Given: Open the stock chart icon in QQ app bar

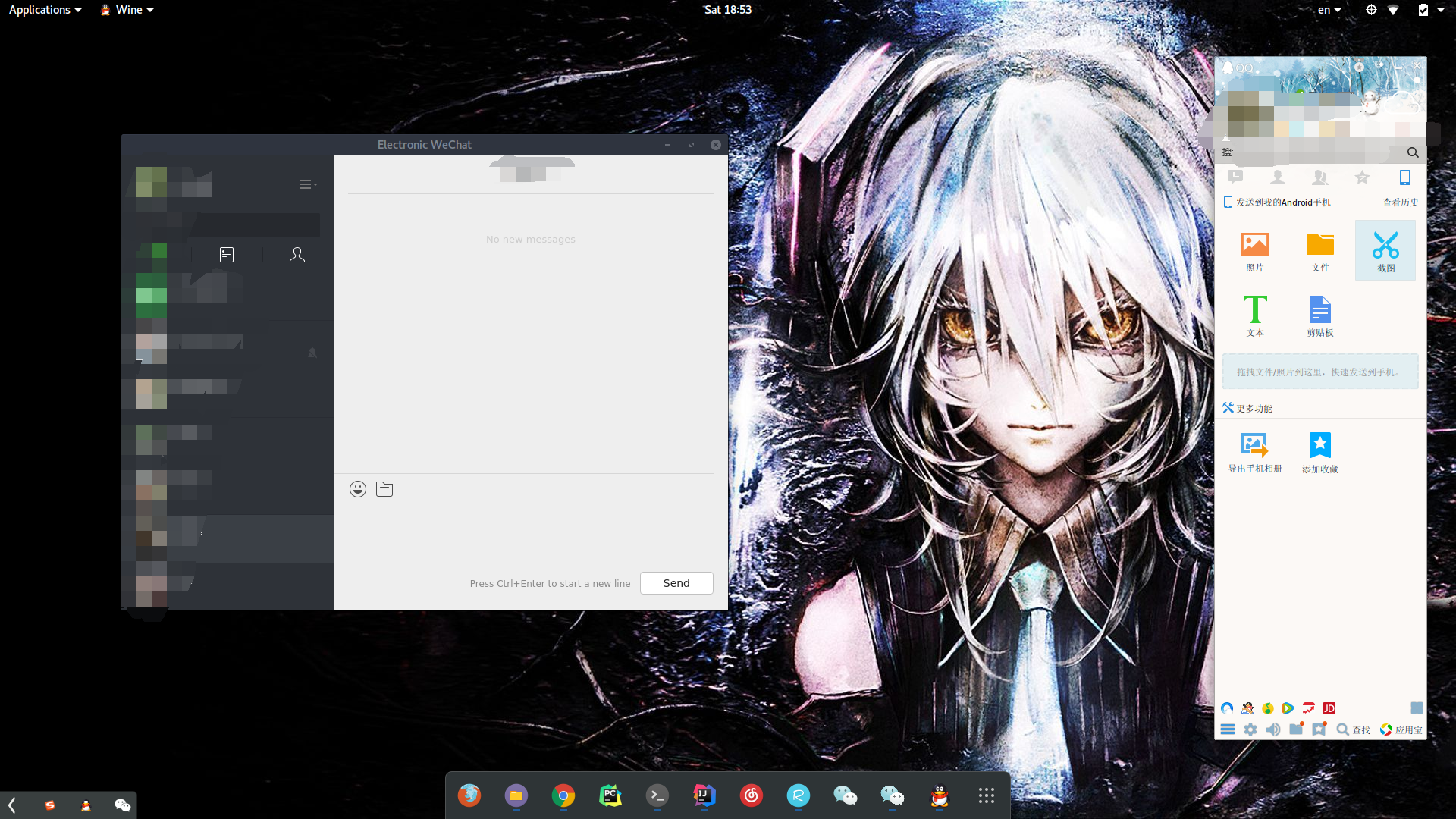Looking at the screenshot, I should point(1309,708).
